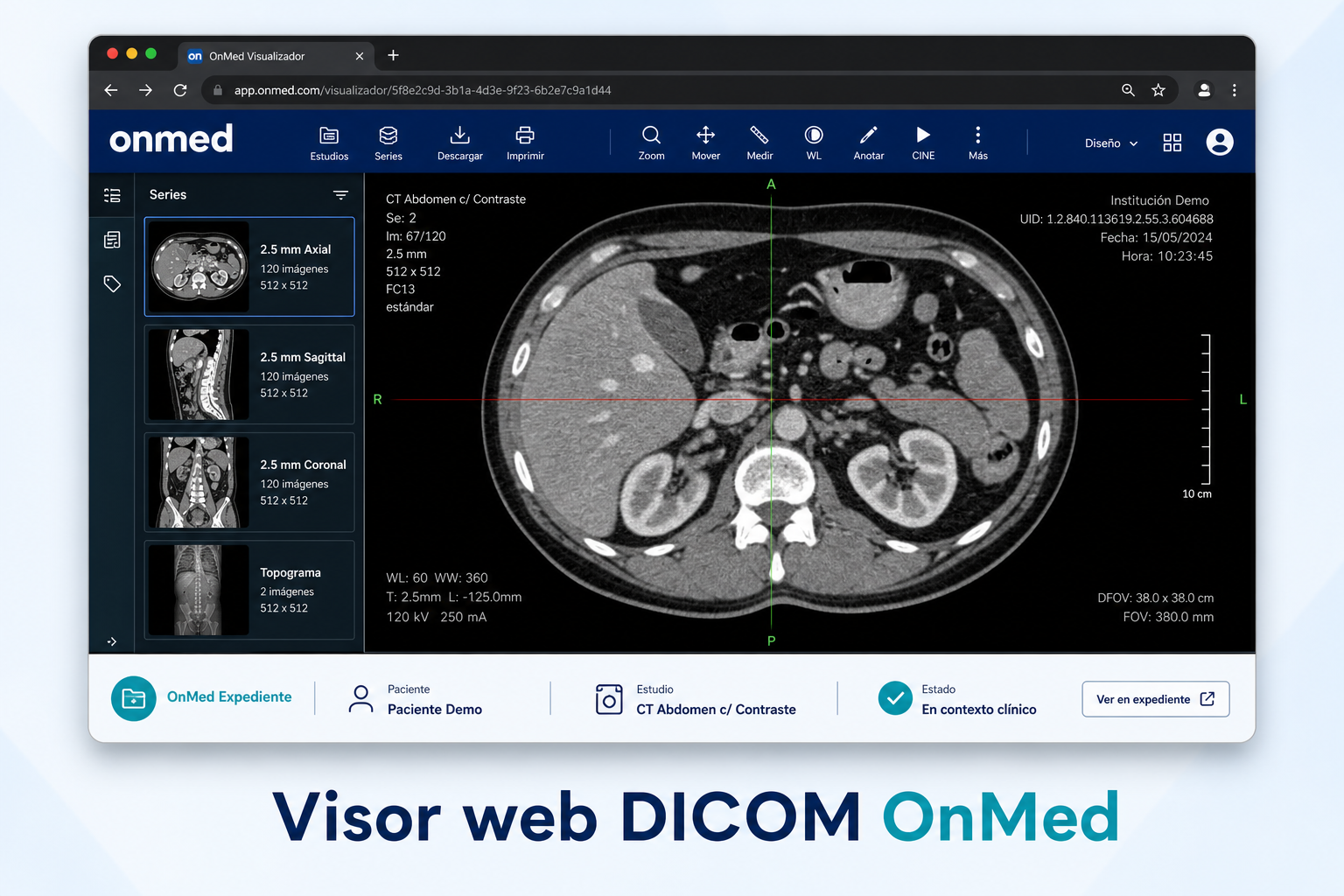This screenshot has height=896, width=1344.
Task: Click the Institución Demo text
Action: (1159, 200)
